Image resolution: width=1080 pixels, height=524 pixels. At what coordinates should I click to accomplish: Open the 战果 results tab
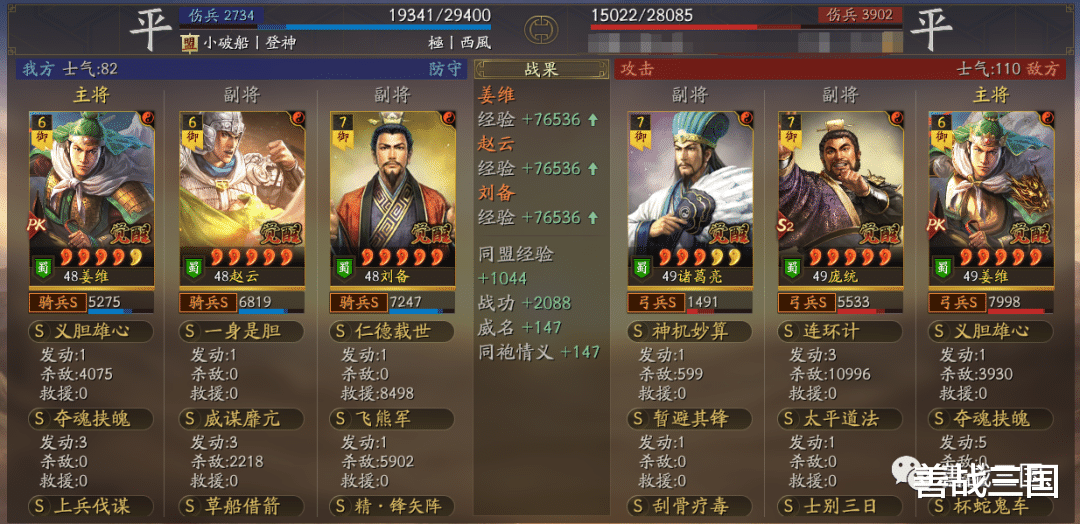click(541, 70)
